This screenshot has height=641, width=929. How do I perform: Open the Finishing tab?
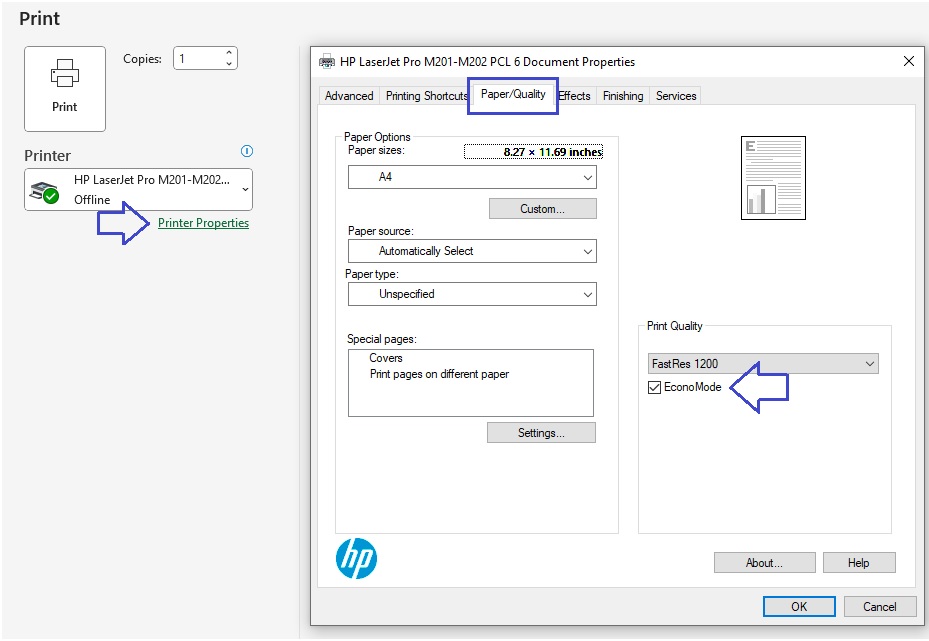623,96
